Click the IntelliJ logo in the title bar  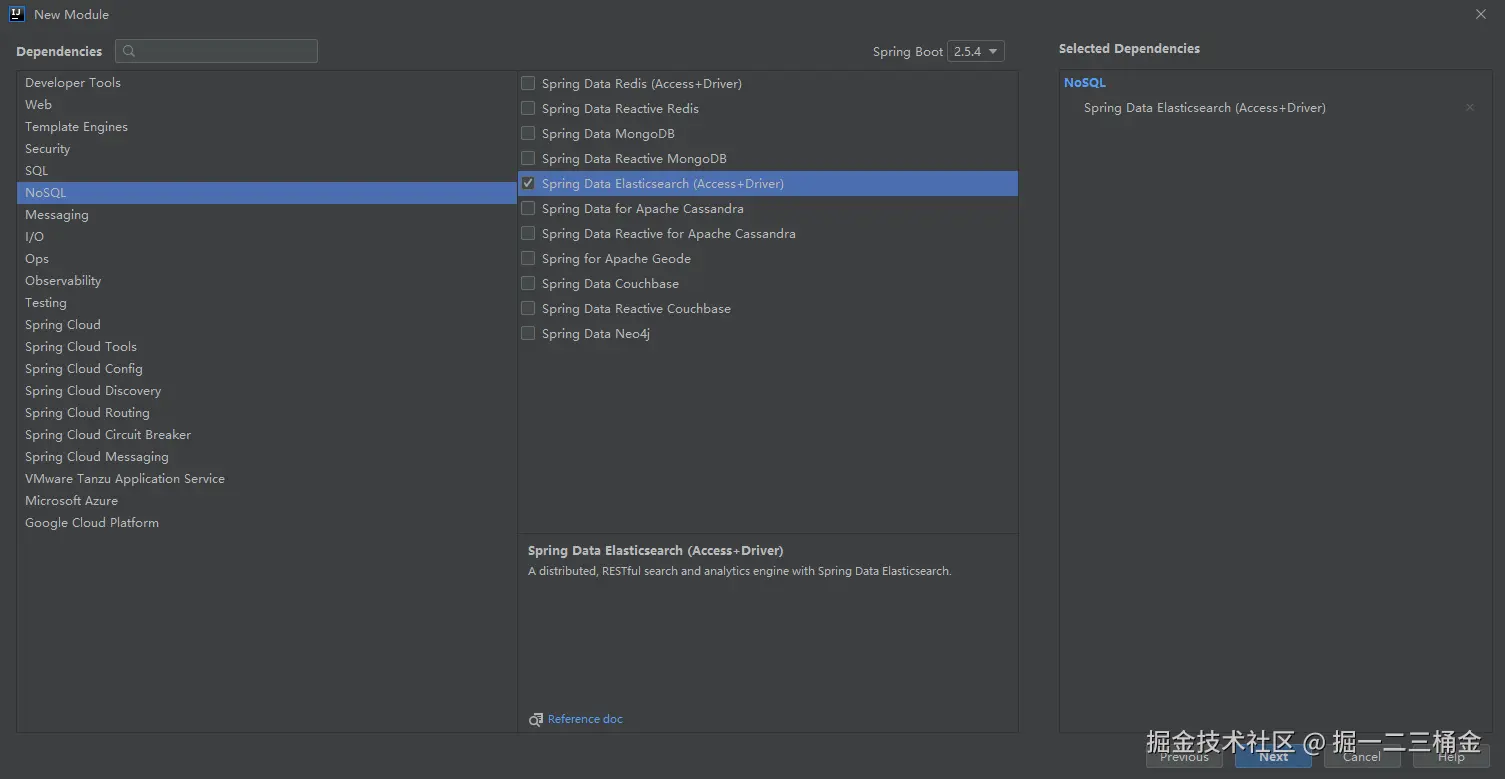tap(16, 14)
